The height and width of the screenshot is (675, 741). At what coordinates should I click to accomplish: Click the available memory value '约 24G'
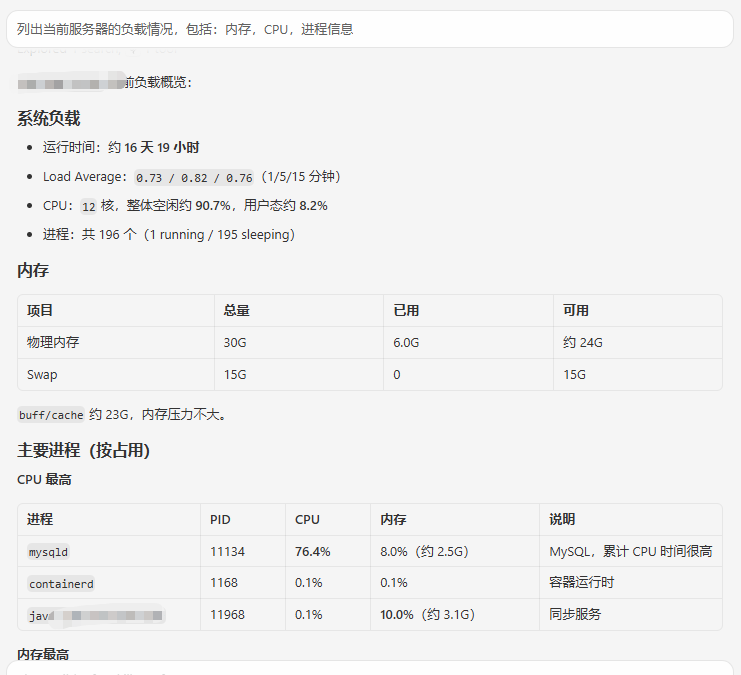(x=583, y=342)
